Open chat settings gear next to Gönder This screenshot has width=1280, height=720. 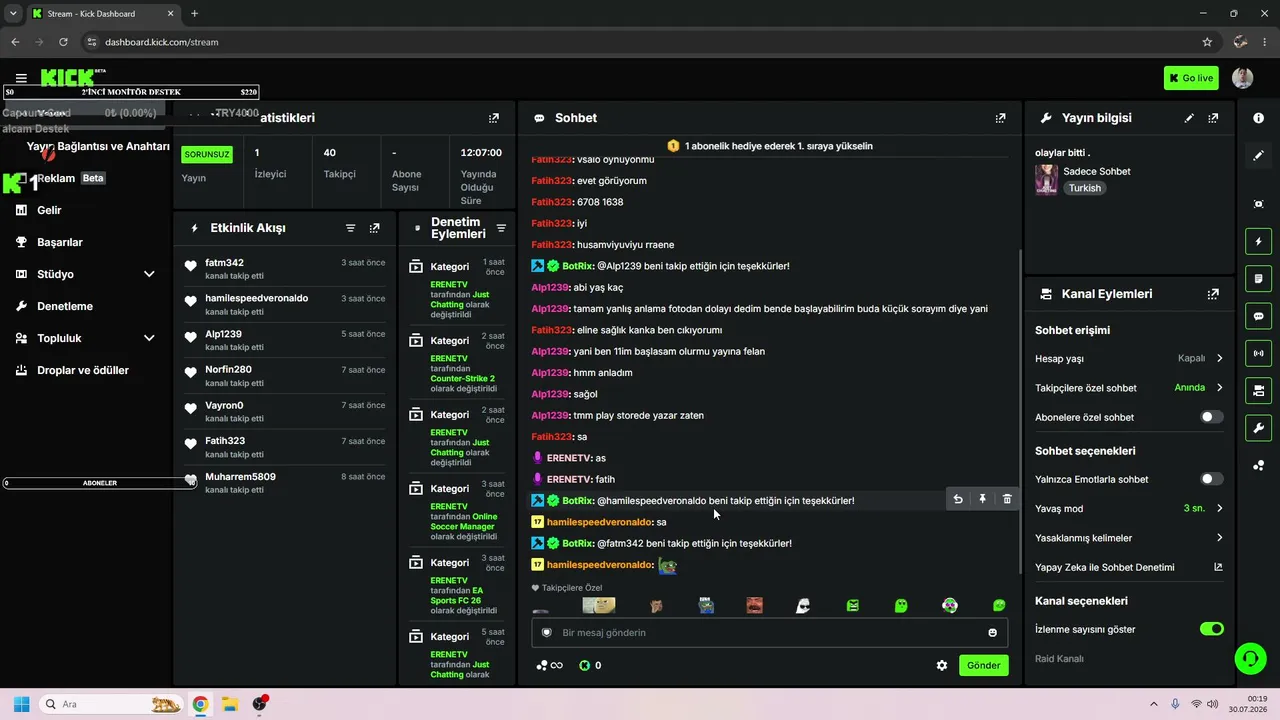point(941,665)
